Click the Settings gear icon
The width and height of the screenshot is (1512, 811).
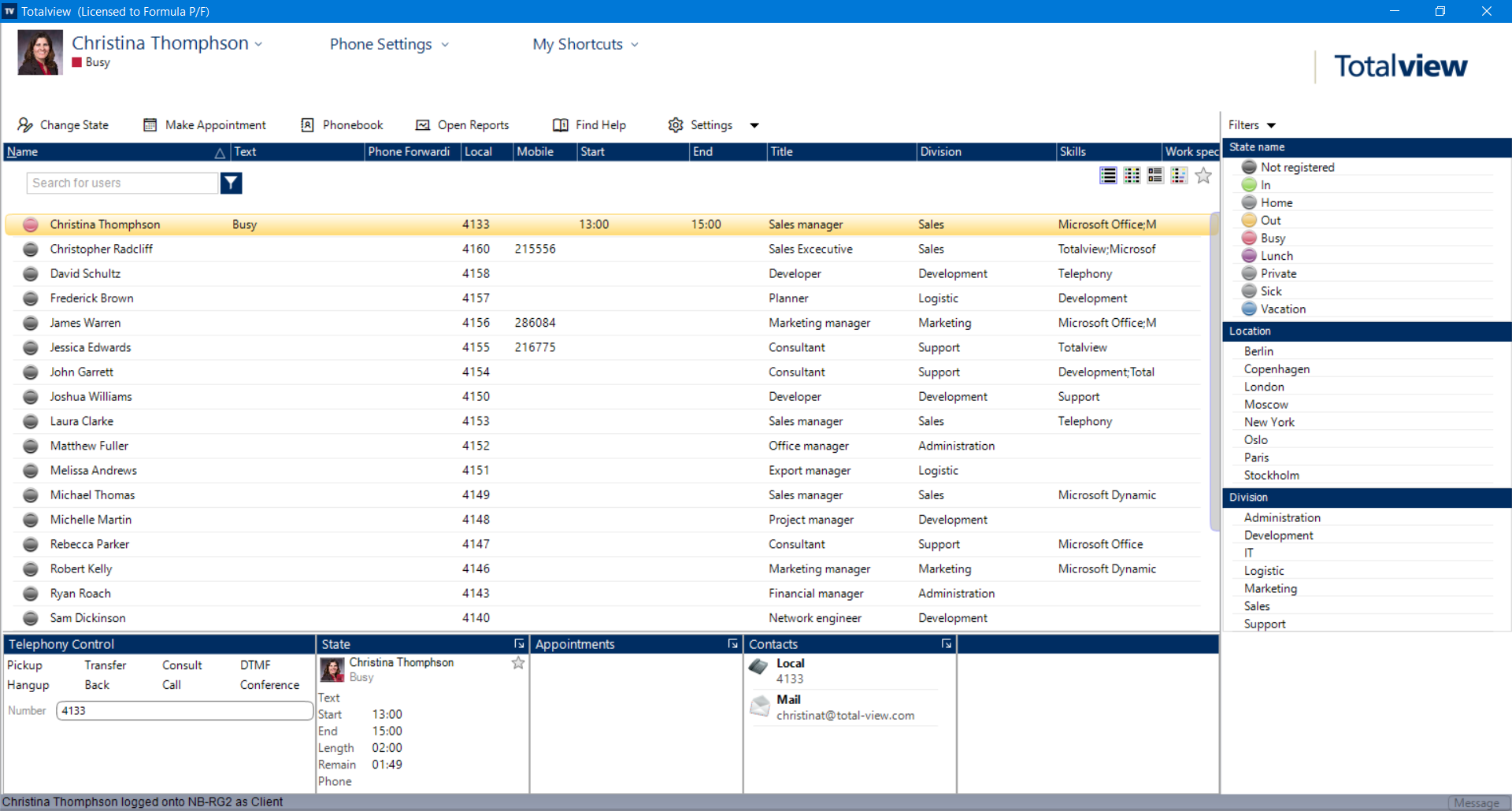click(676, 125)
